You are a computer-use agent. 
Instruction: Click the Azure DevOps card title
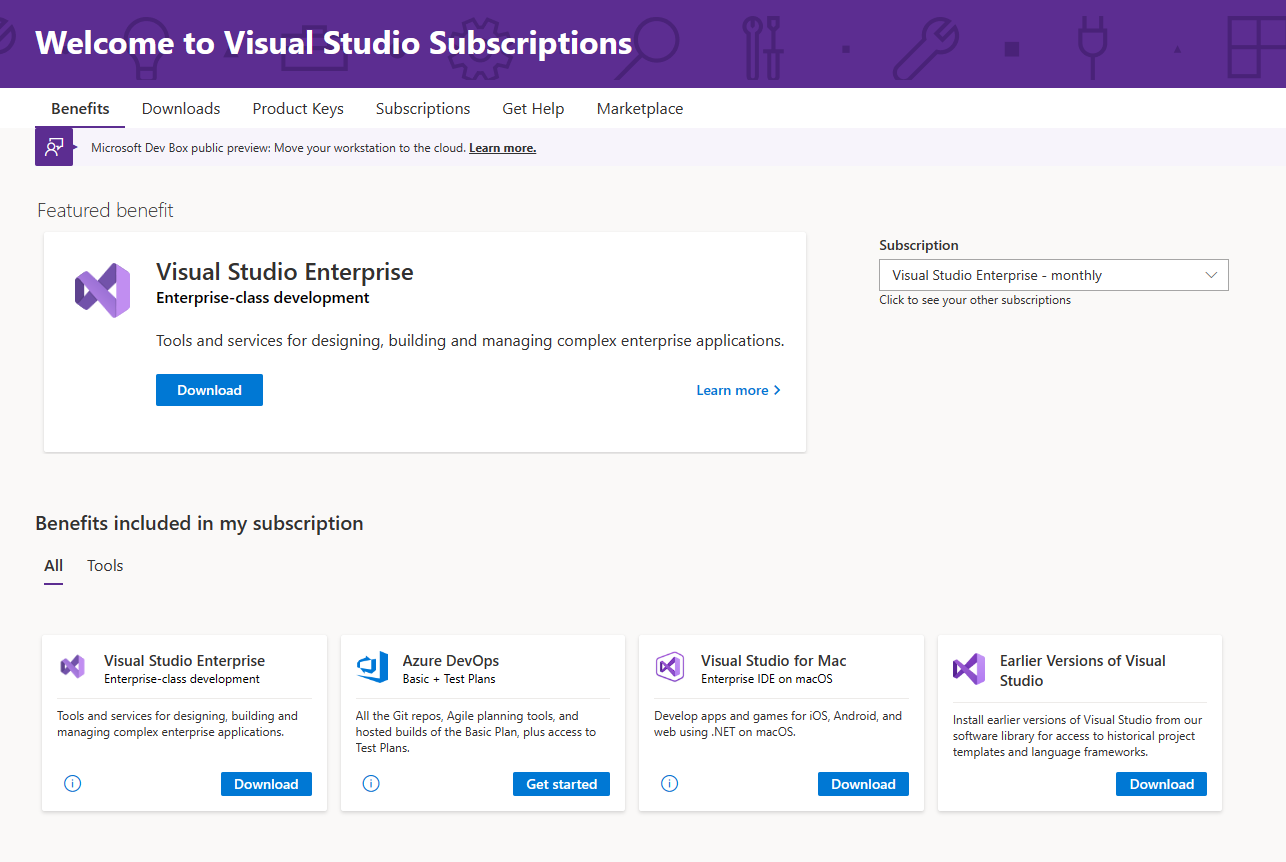point(451,661)
